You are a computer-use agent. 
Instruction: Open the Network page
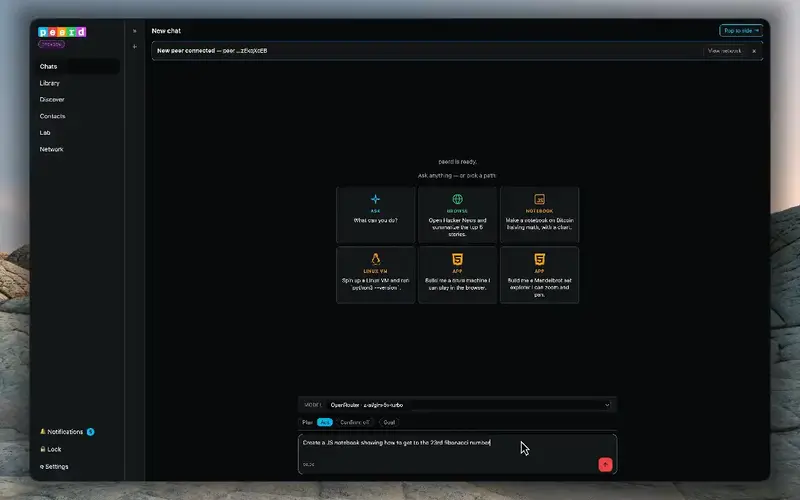pos(52,149)
